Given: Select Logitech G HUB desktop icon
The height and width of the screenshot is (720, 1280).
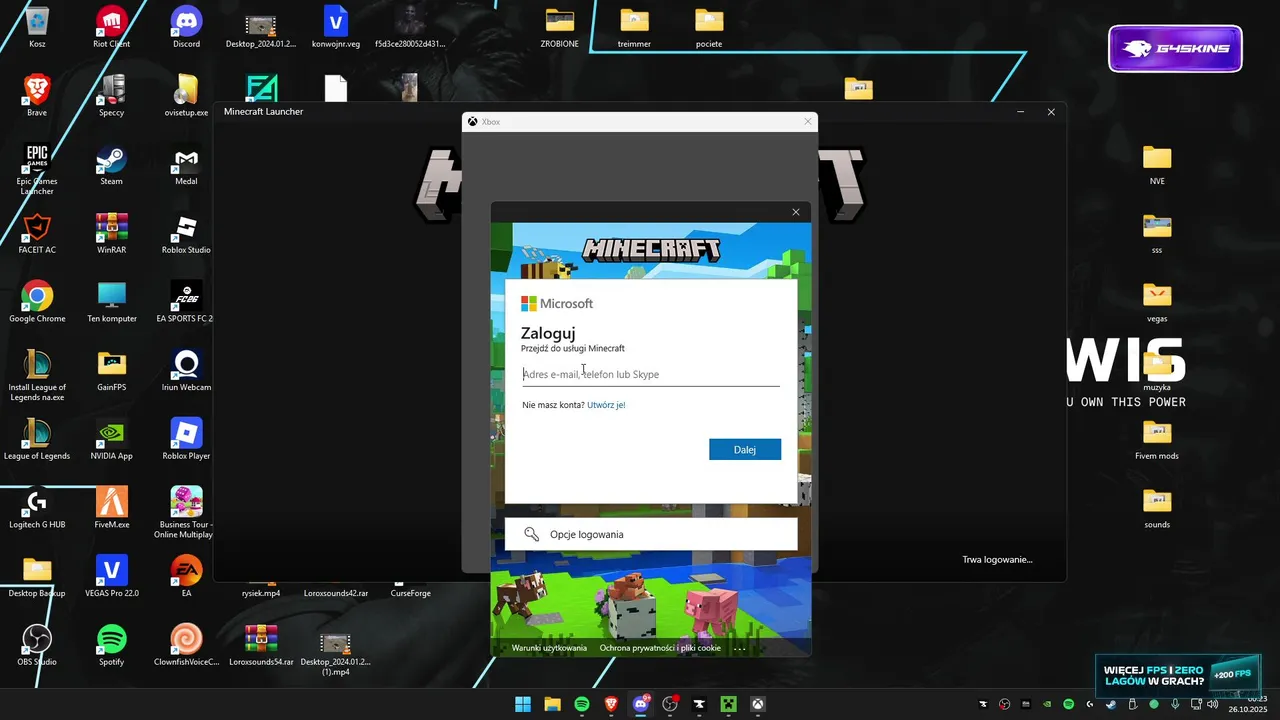Looking at the screenshot, I should coord(37,507).
